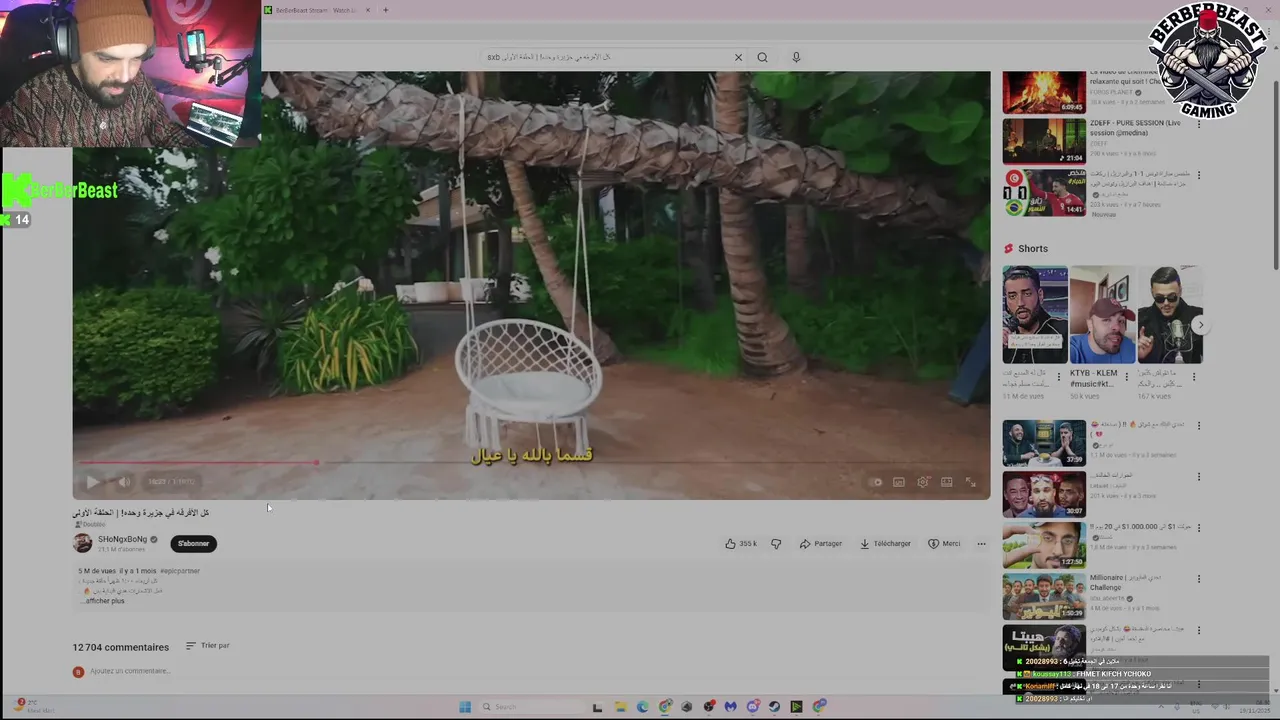This screenshot has height=720, width=1280.
Task: Open Malwarebytes icon in taskbar
Action: [731, 707]
